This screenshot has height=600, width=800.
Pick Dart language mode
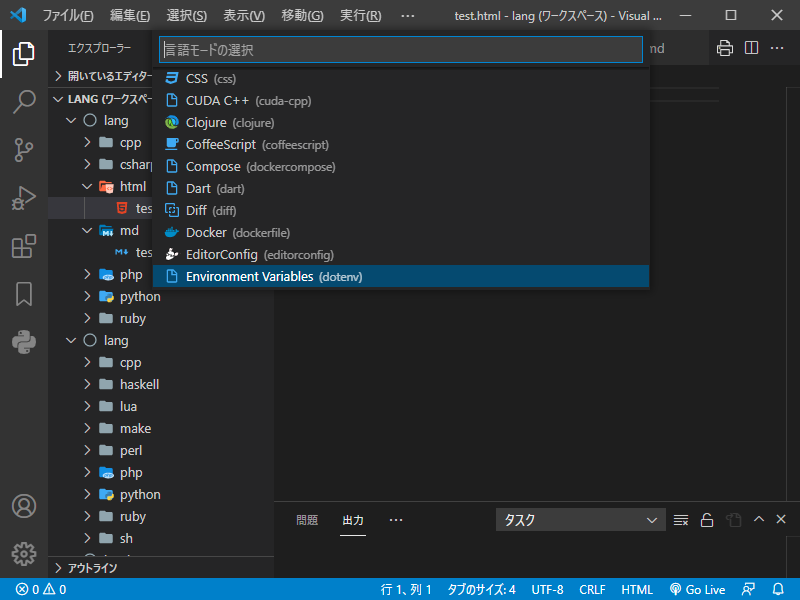401,188
